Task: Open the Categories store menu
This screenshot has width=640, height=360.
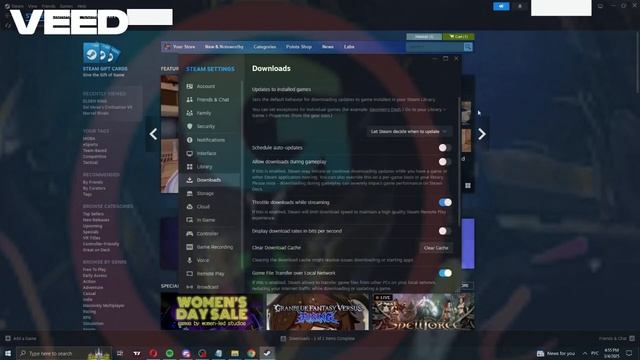Action: [264, 47]
